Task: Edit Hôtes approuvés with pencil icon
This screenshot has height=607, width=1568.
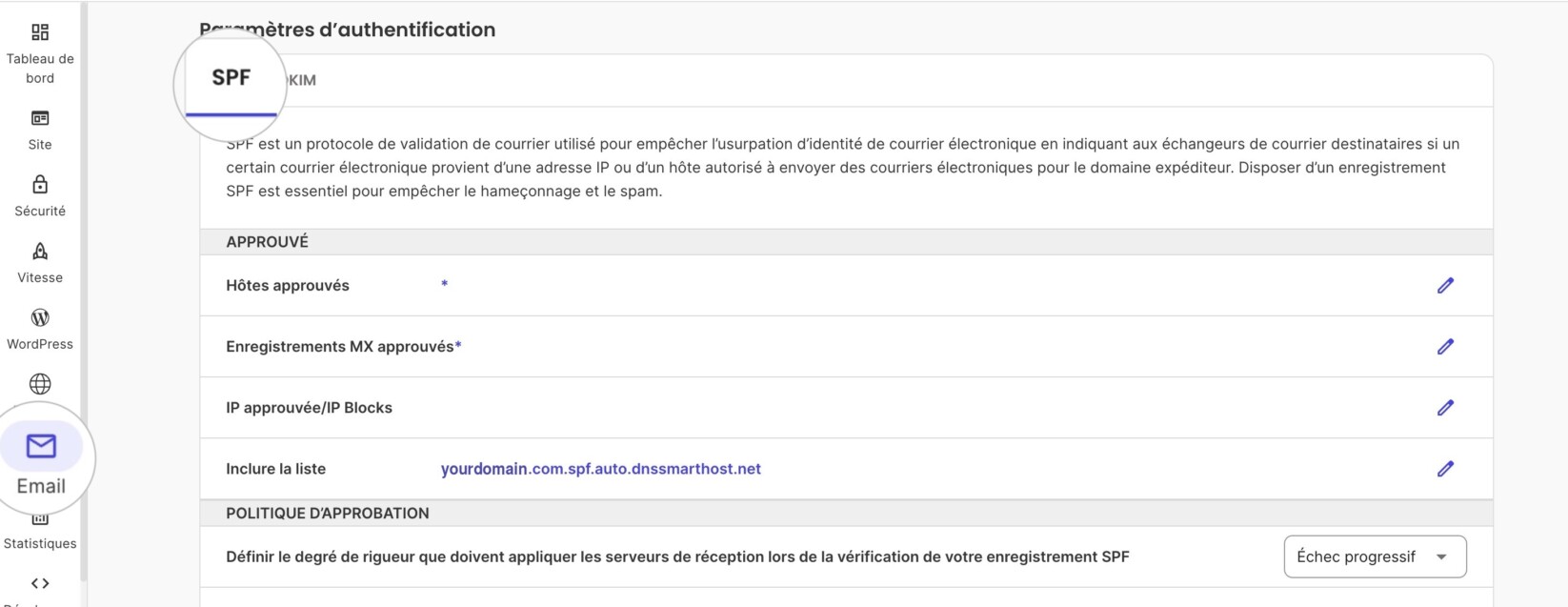Action: [x=1445, y=285]
